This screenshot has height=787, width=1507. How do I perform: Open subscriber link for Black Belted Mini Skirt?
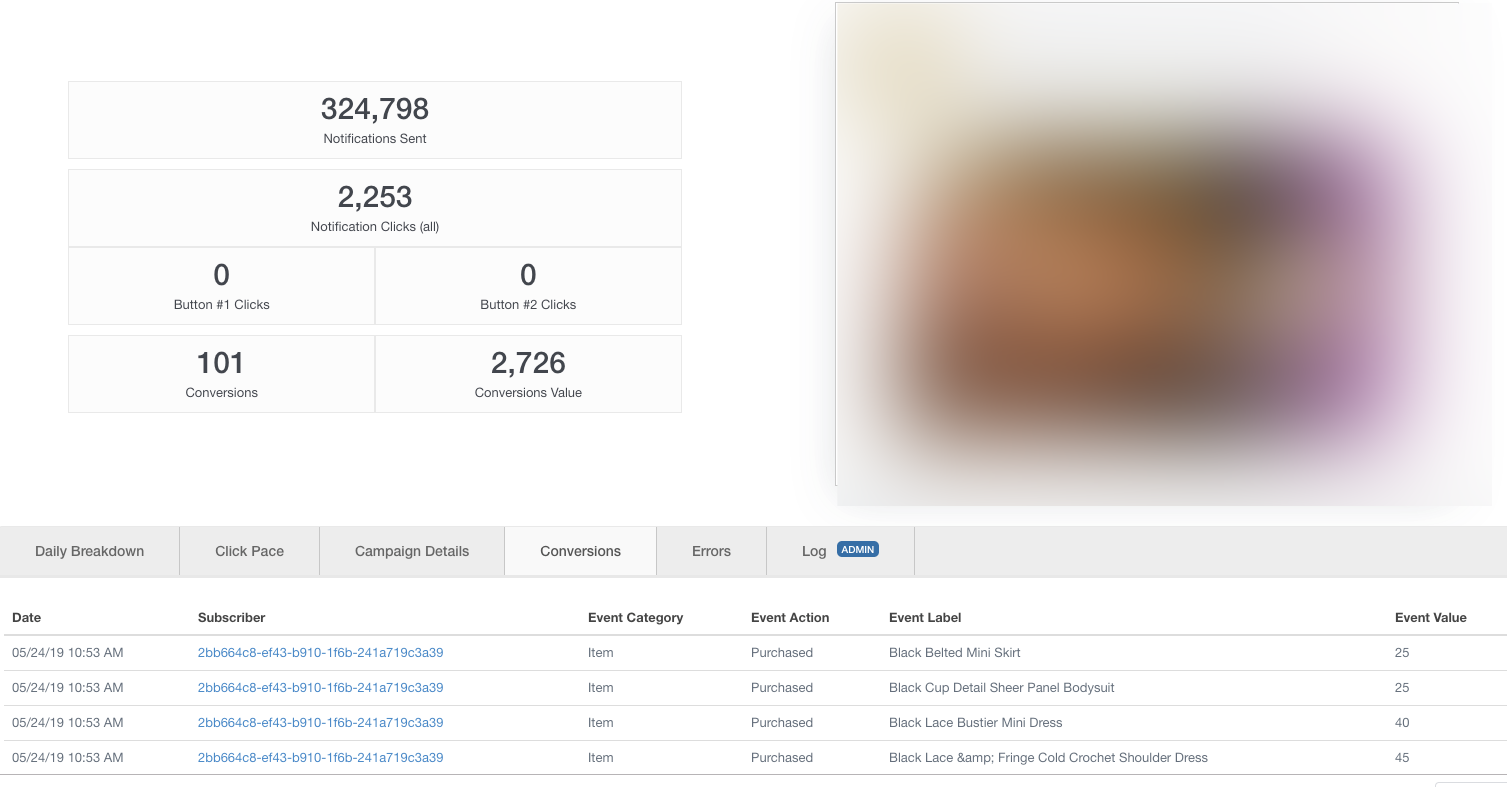point(321,653)
